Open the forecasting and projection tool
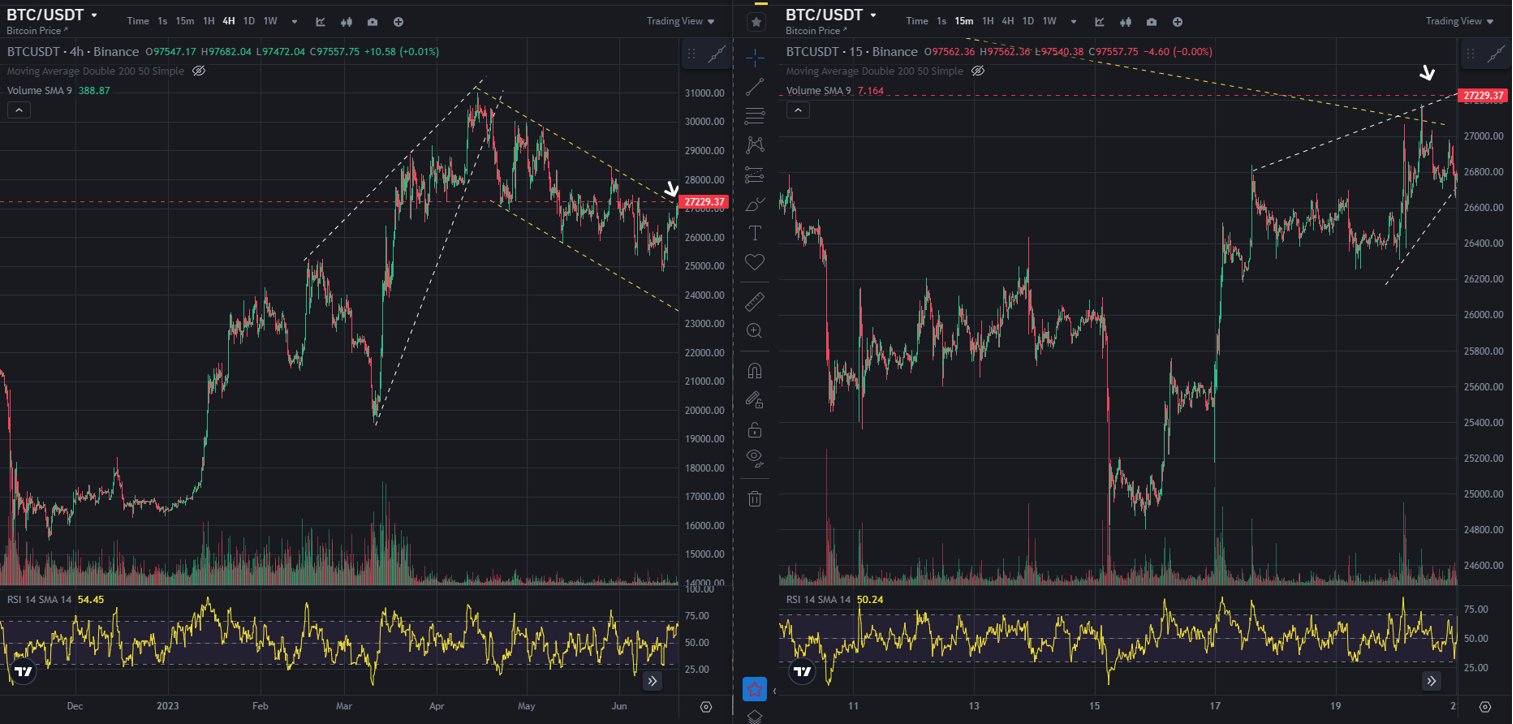Viewport: 1513px width, 724px height. 755,175
